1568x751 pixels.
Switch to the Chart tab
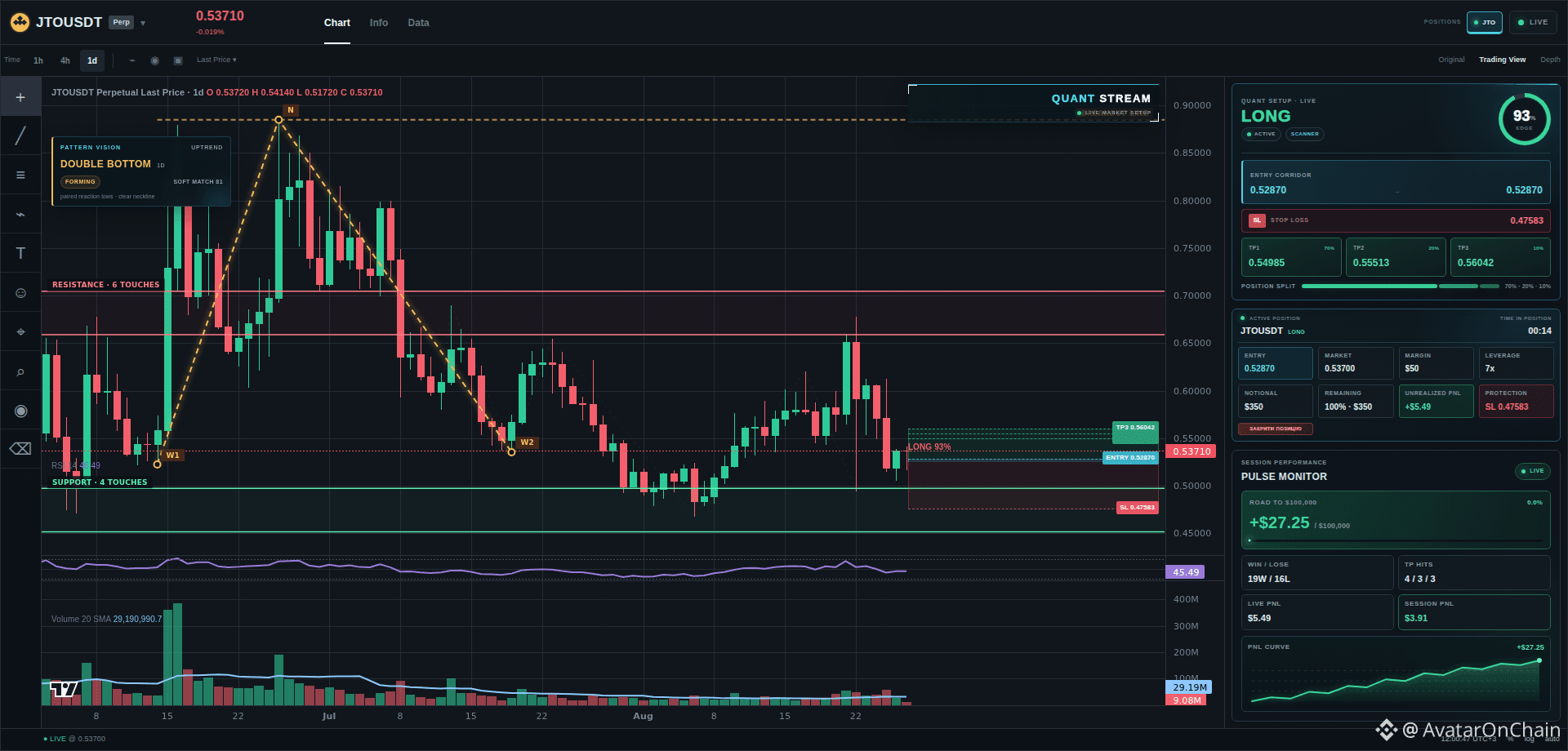point(336,23)
